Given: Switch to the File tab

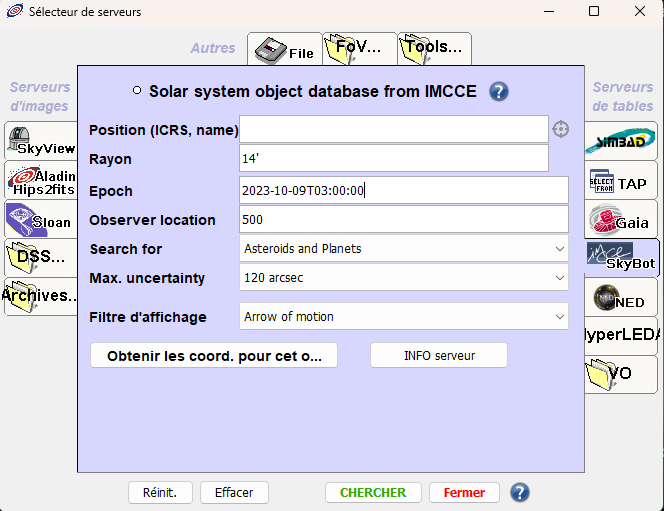Looking at the screenshot, I should pyautogui.click(x=282, y=48).
